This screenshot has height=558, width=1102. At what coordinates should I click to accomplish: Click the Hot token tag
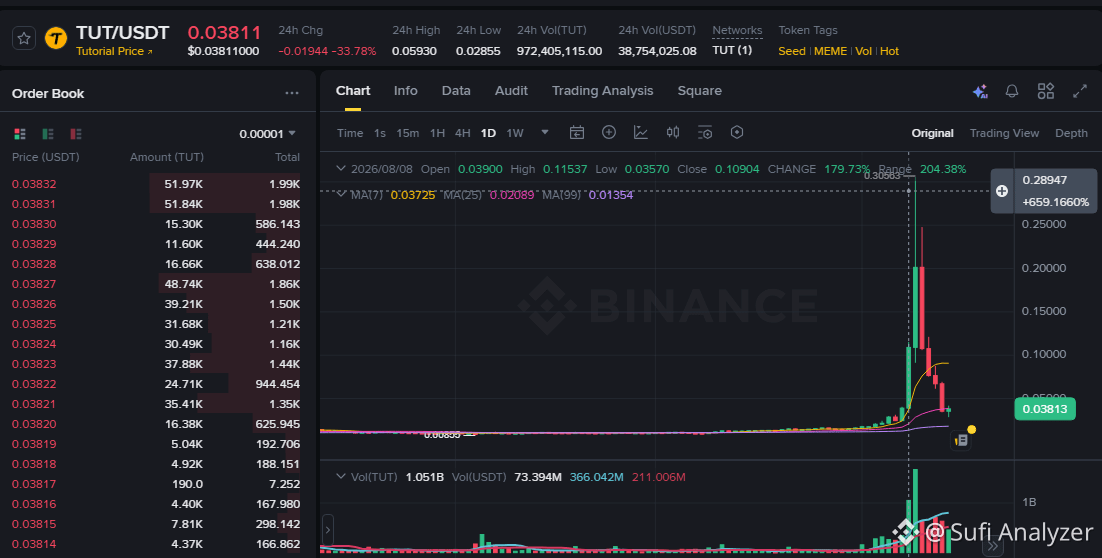(890, 51)
